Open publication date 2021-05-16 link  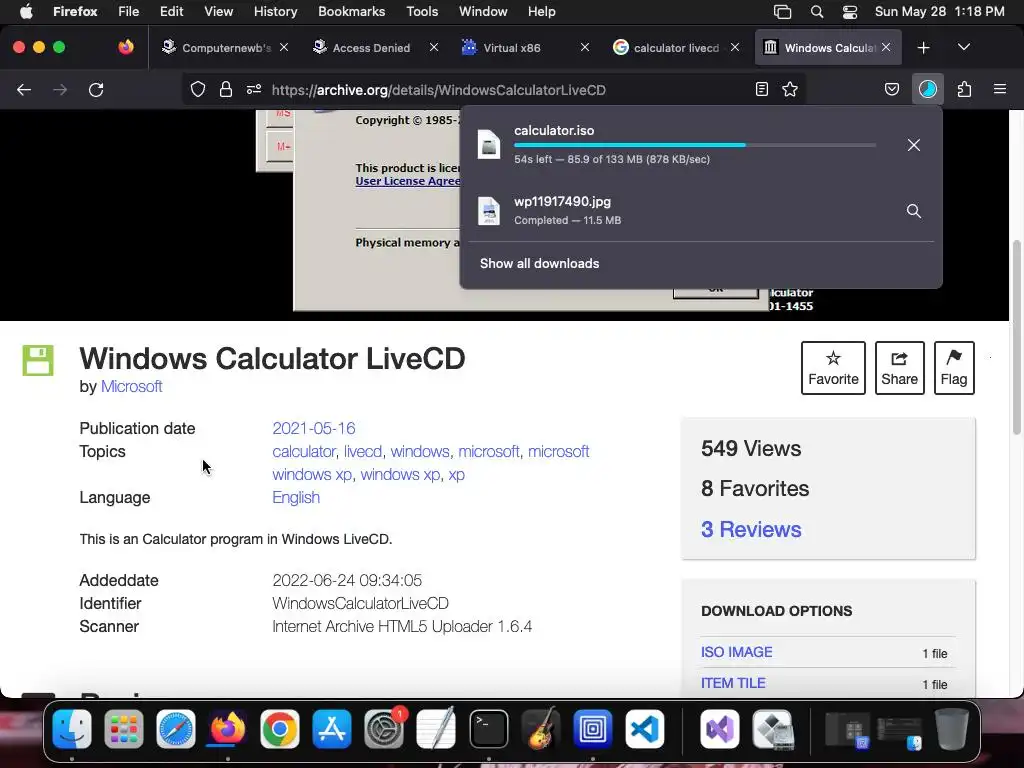pyautogui.click(x=313, y=428)
